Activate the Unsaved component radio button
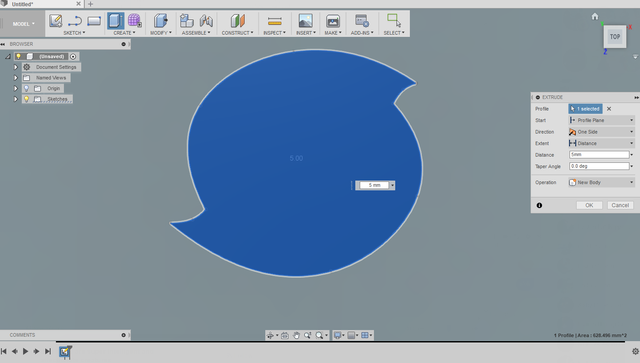 tap(73, 56)
